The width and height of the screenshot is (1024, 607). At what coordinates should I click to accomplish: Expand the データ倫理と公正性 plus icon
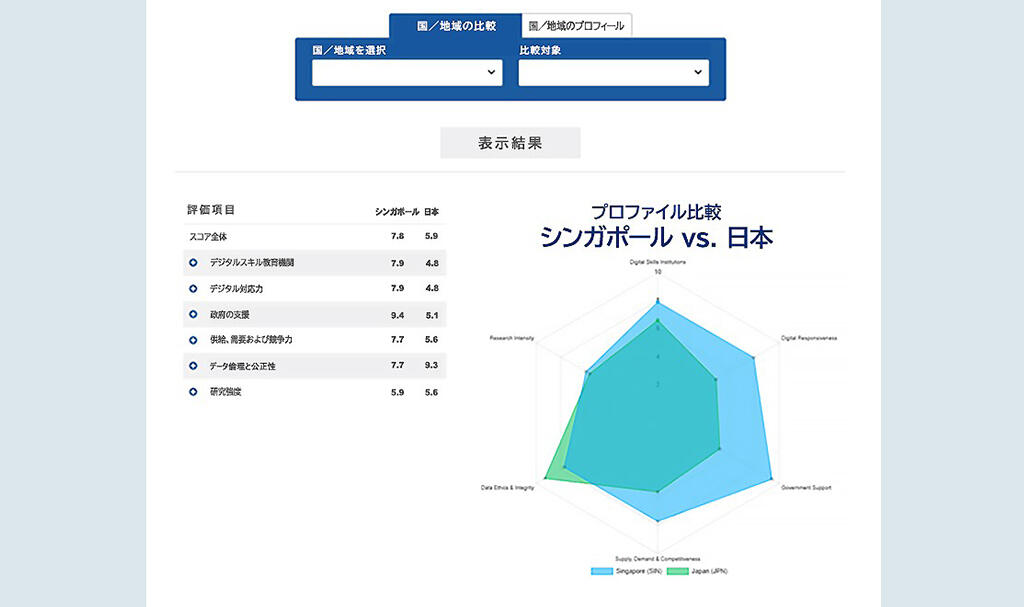[193, 366]
